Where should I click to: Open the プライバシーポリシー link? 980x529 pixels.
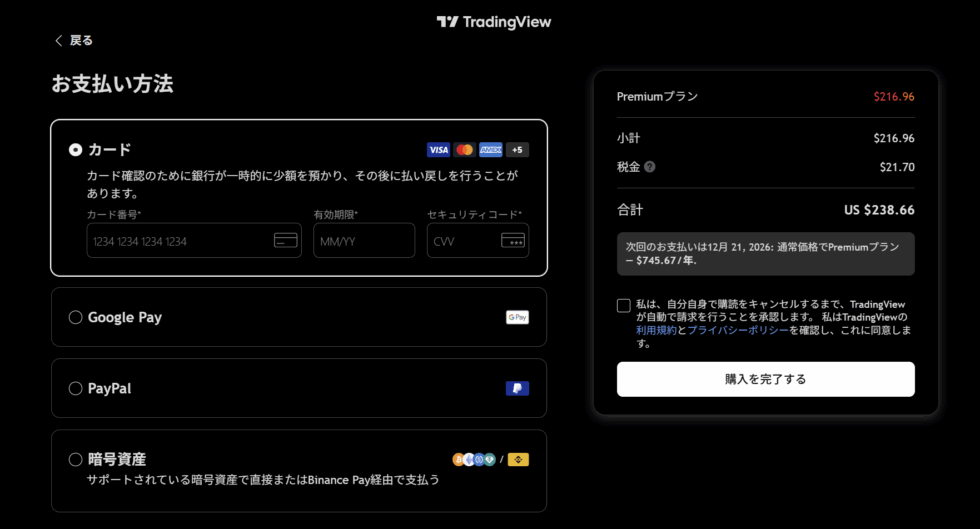click(737, 329)
